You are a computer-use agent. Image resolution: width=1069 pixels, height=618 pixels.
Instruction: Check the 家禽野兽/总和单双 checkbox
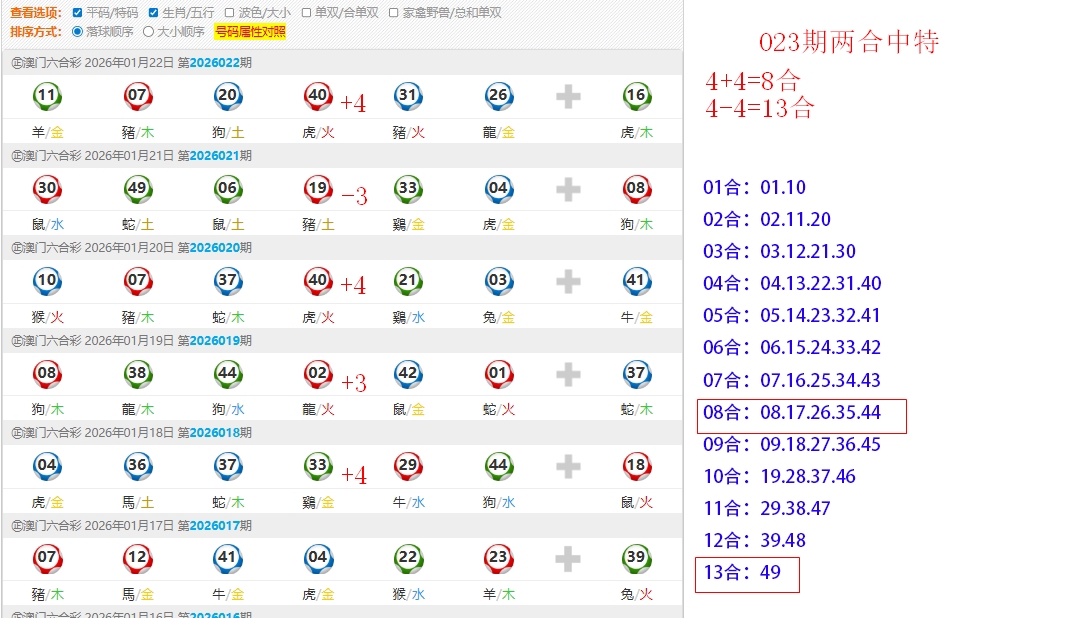click(x=394, y=13)
